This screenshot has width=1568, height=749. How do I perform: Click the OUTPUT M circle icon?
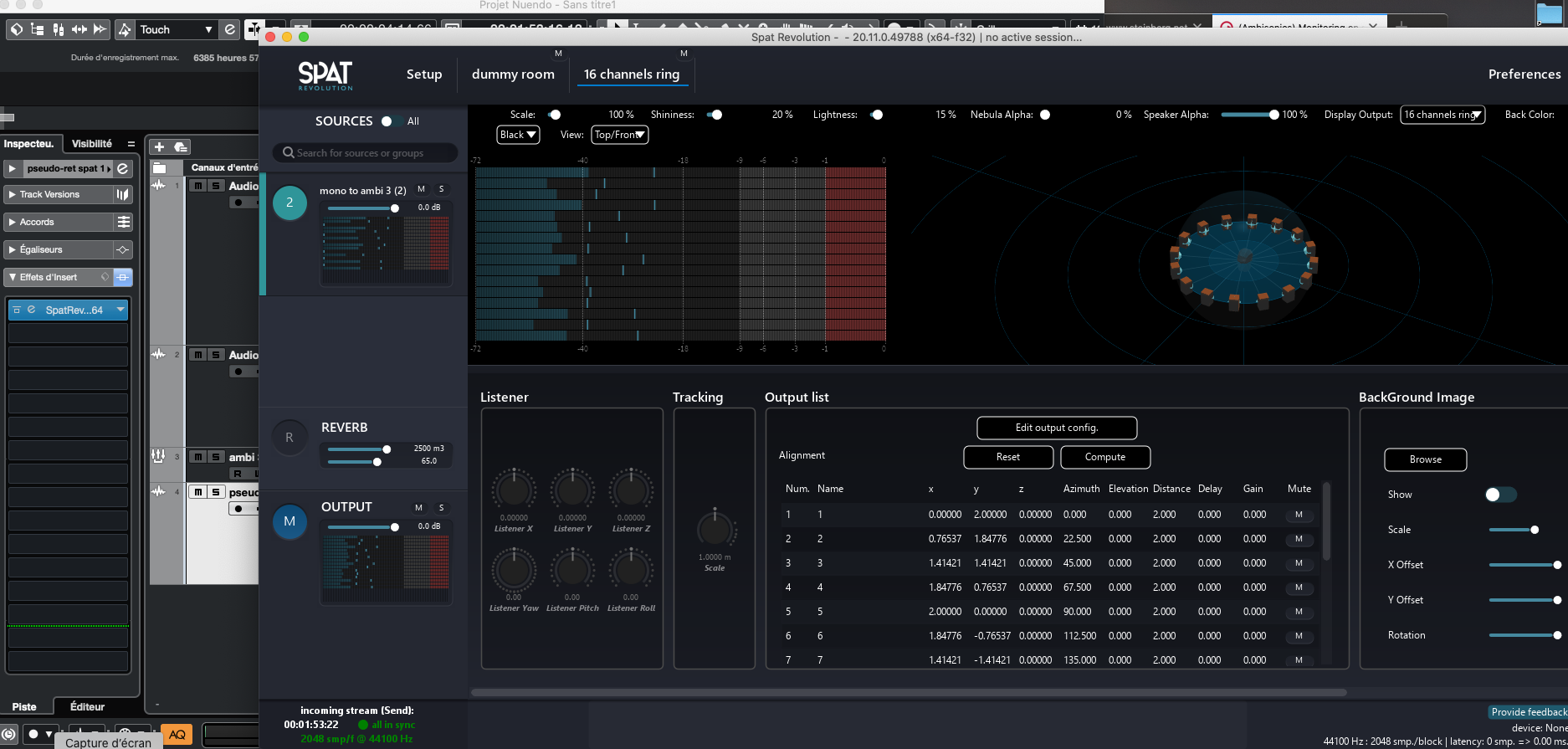click(290, 521)
